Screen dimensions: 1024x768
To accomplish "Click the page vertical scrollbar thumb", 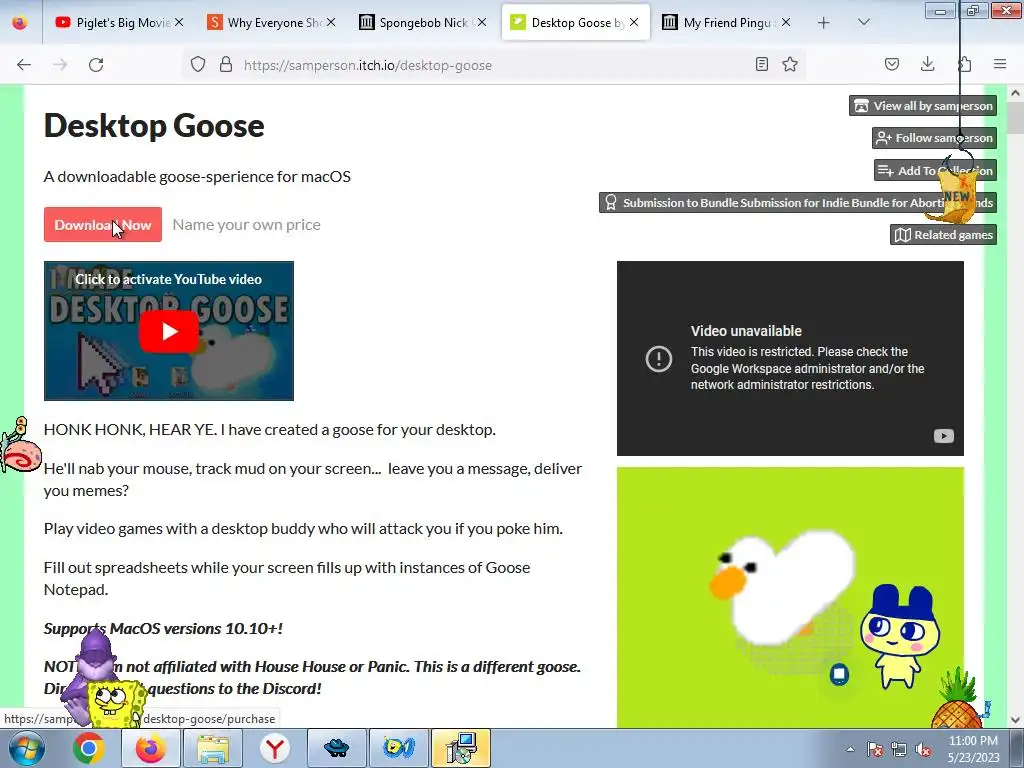I will (x=1015, y=119).
